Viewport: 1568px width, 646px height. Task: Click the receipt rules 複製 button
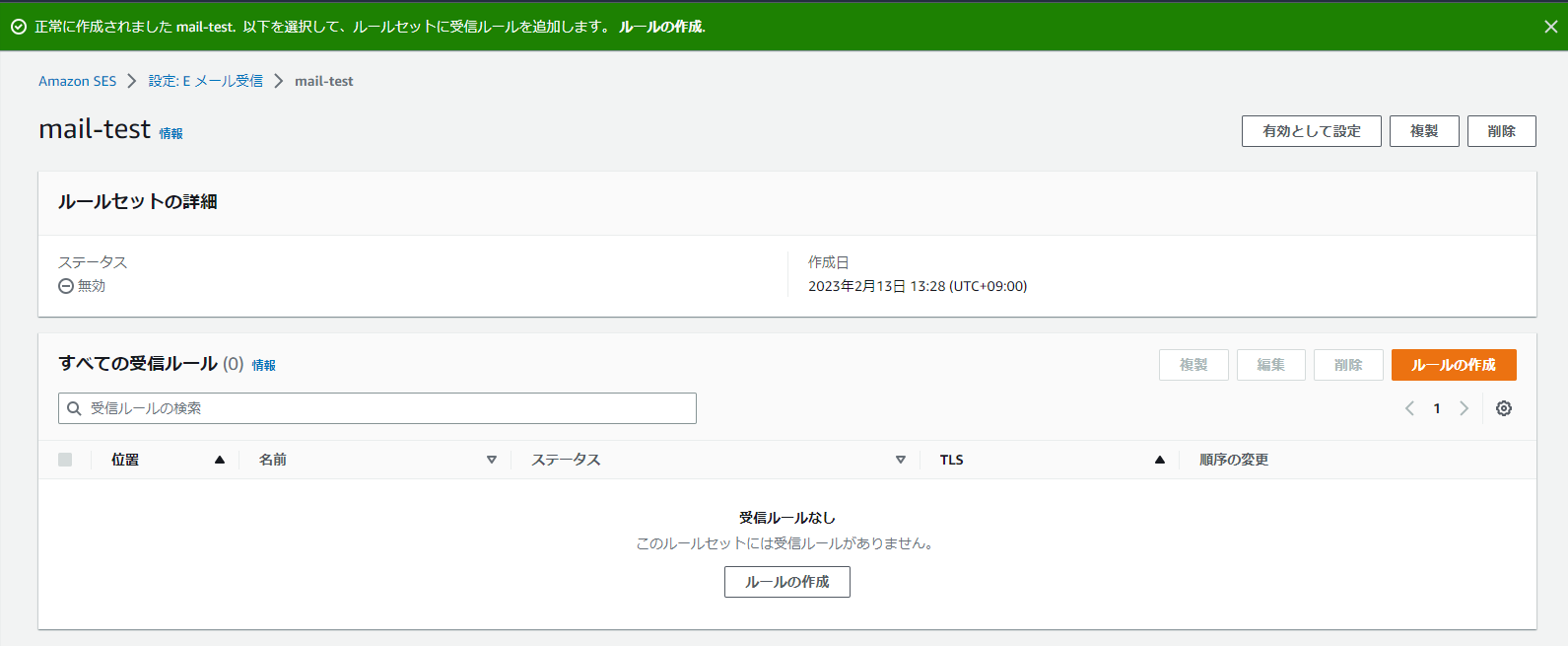1193,365
